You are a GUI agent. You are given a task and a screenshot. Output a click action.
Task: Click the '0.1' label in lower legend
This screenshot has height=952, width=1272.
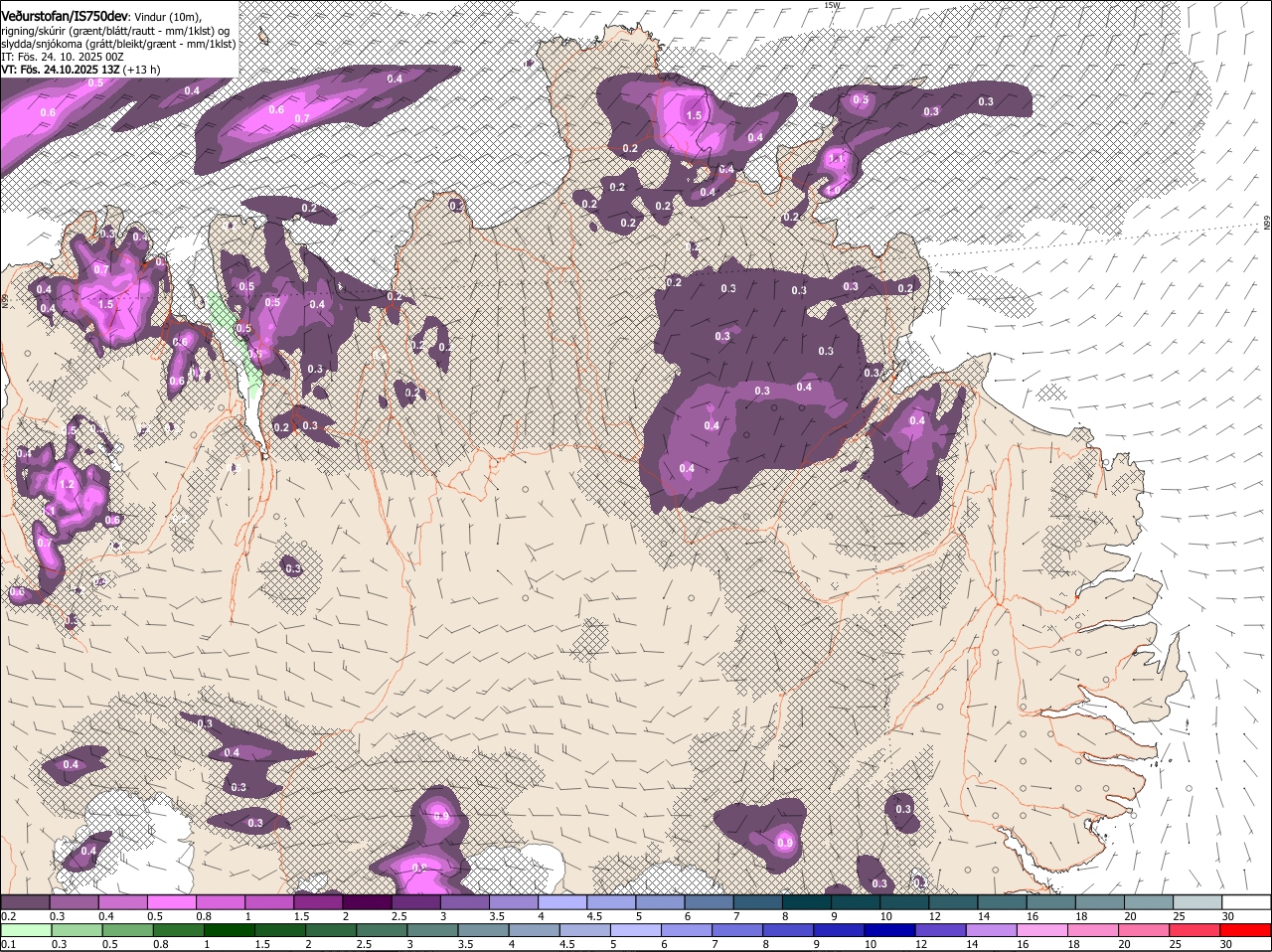(x=8, y=944)
